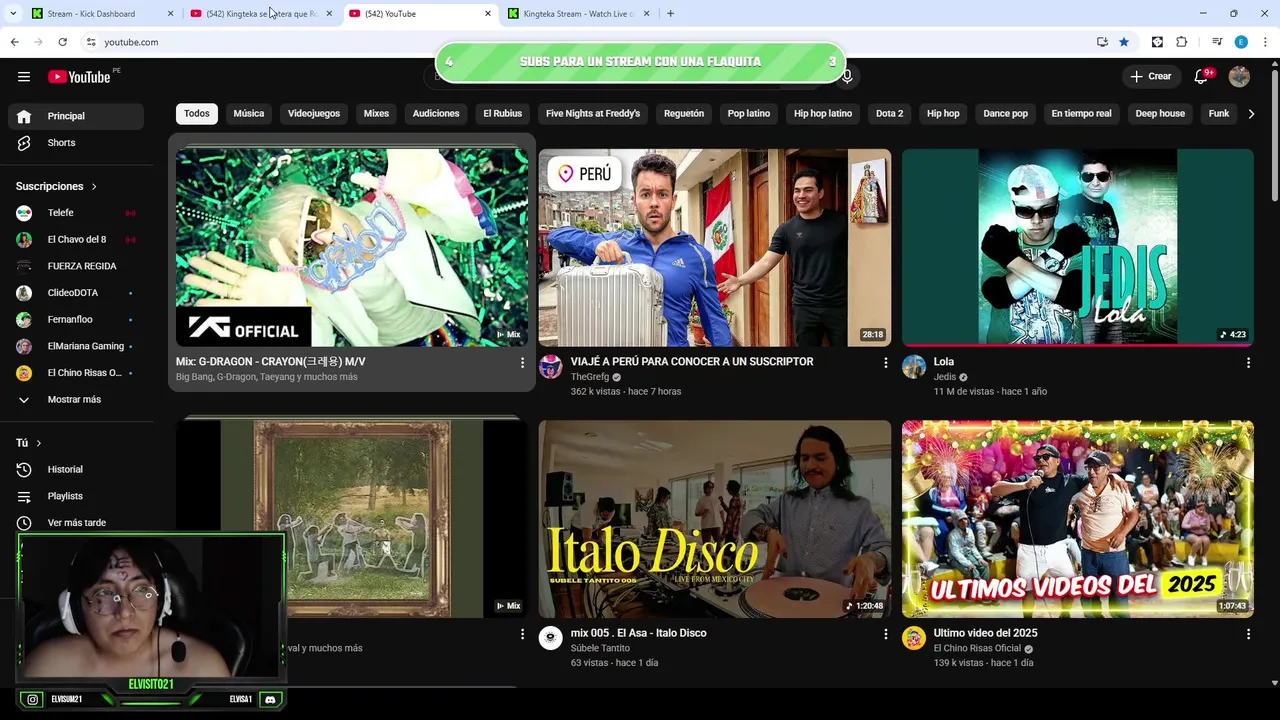1280x720 pixels.
Task: Click Jedis channel avatar
Action: [914, 367]
